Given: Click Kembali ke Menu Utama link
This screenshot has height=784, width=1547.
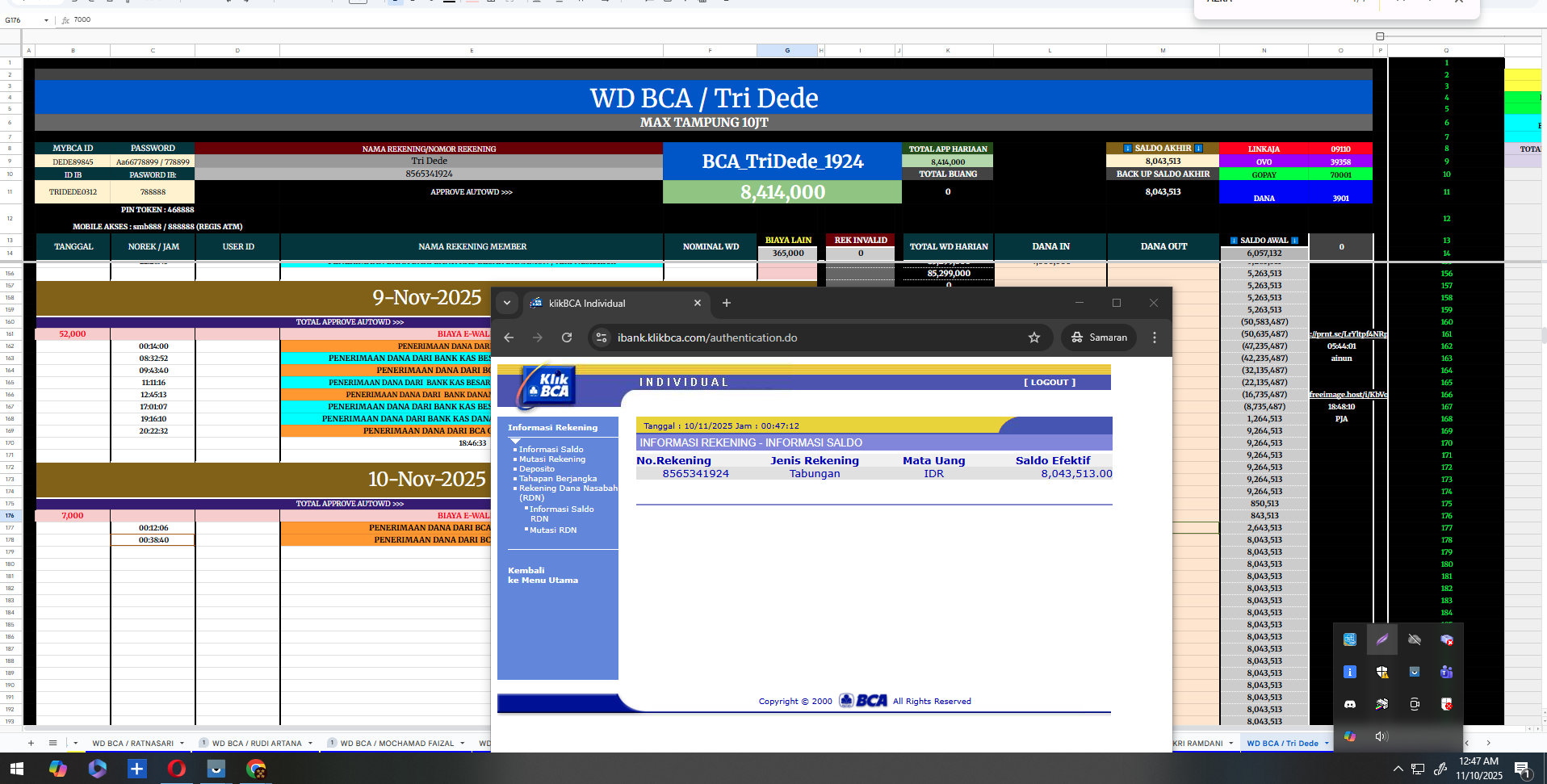Looking at the screenshot, I should point(543,575).
